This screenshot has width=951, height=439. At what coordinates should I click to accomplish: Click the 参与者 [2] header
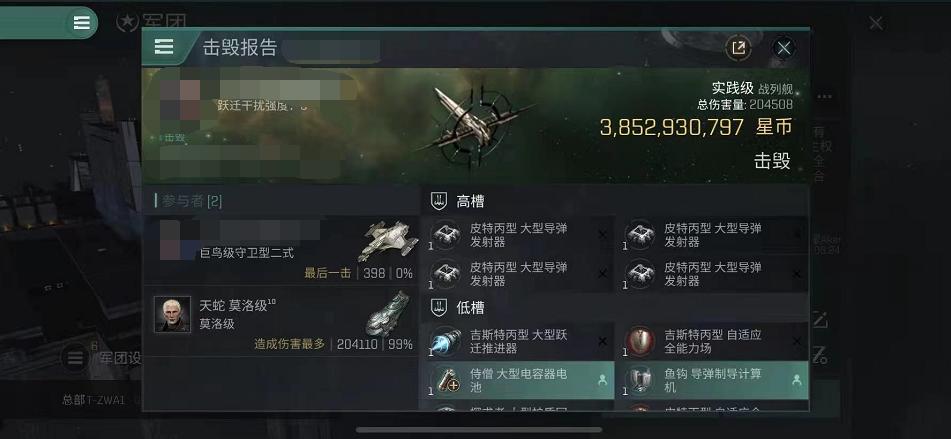(189, 201)
